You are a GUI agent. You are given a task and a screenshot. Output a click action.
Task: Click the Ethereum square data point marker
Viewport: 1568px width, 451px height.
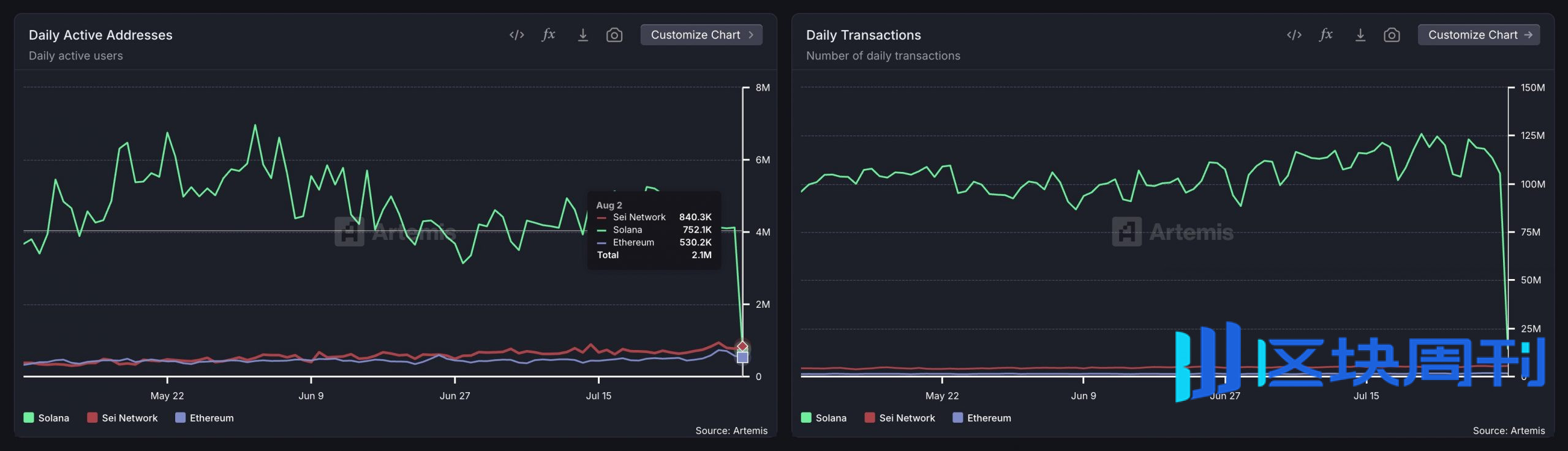(x=742, y=357)
